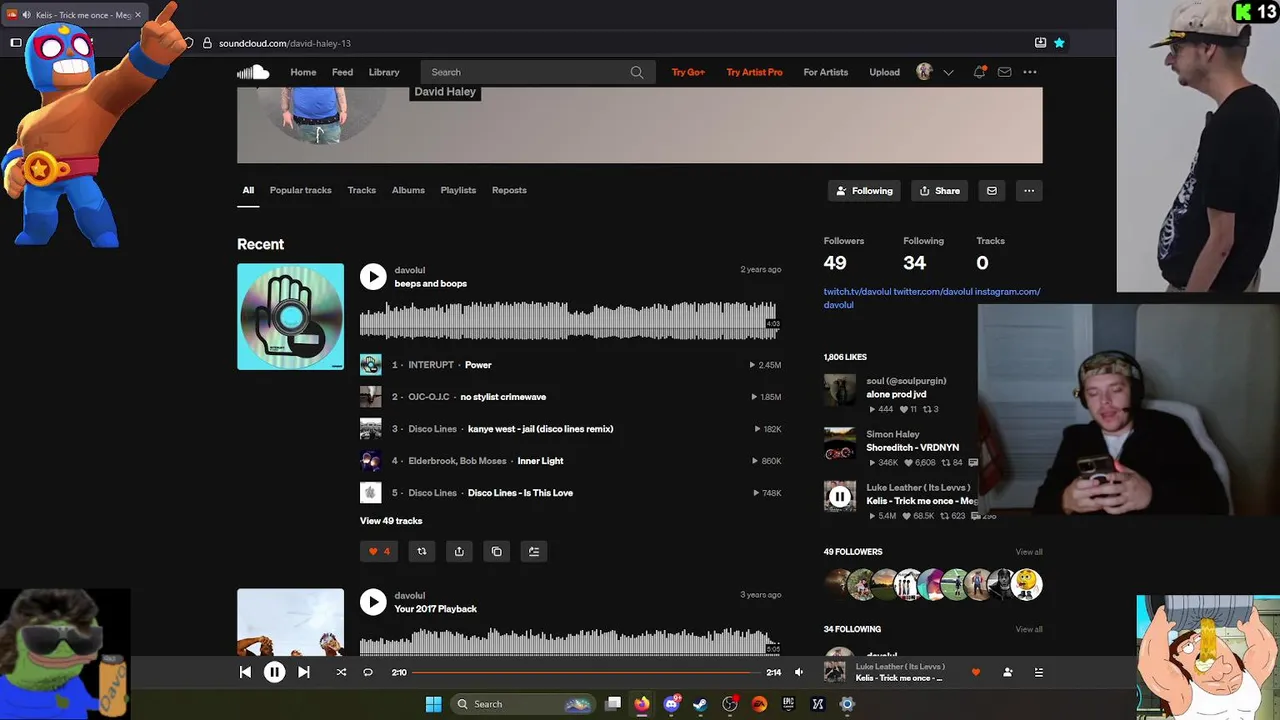The image size is (1280, 720).
Task: Toggle repeat in player bar
Action: pos(368,672)
